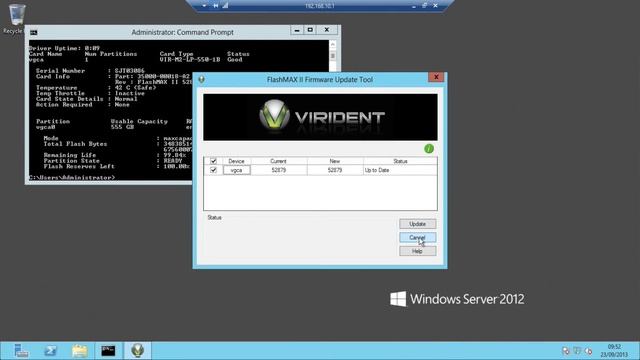This screenshot has width=640, height=360.
Task: Close the remote desktop connection bar
Action: [436, 6]
